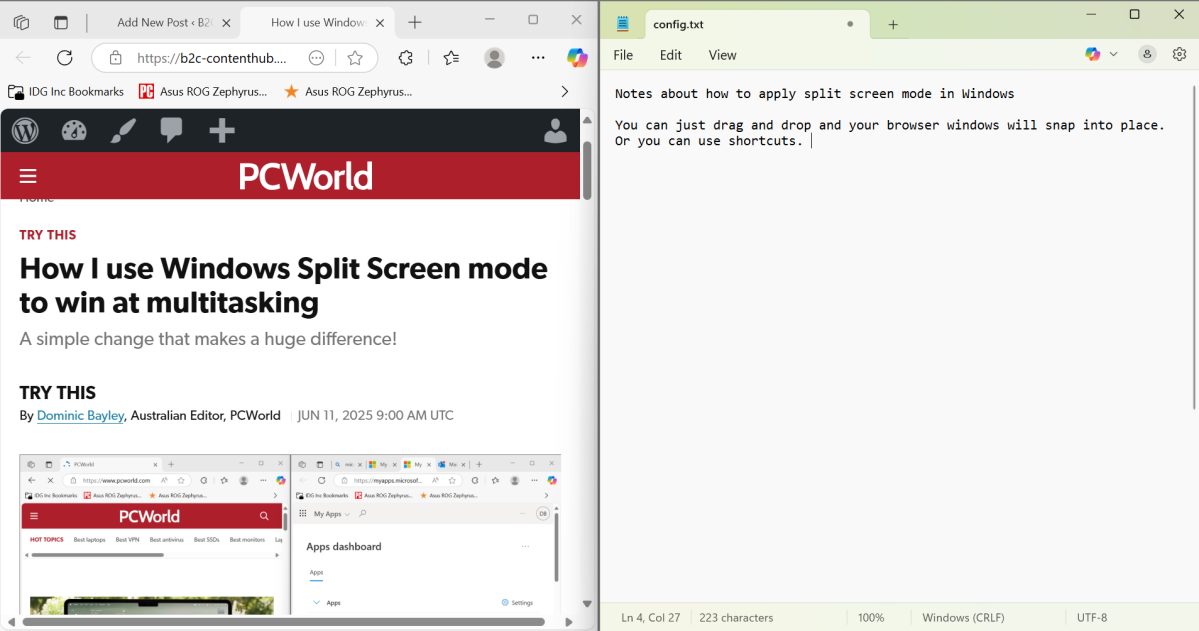Image resolution: width=1199 pixels, height=631 pixels.
Task: Open WordPress dashboard gauge icon
Action: (74, 131)
